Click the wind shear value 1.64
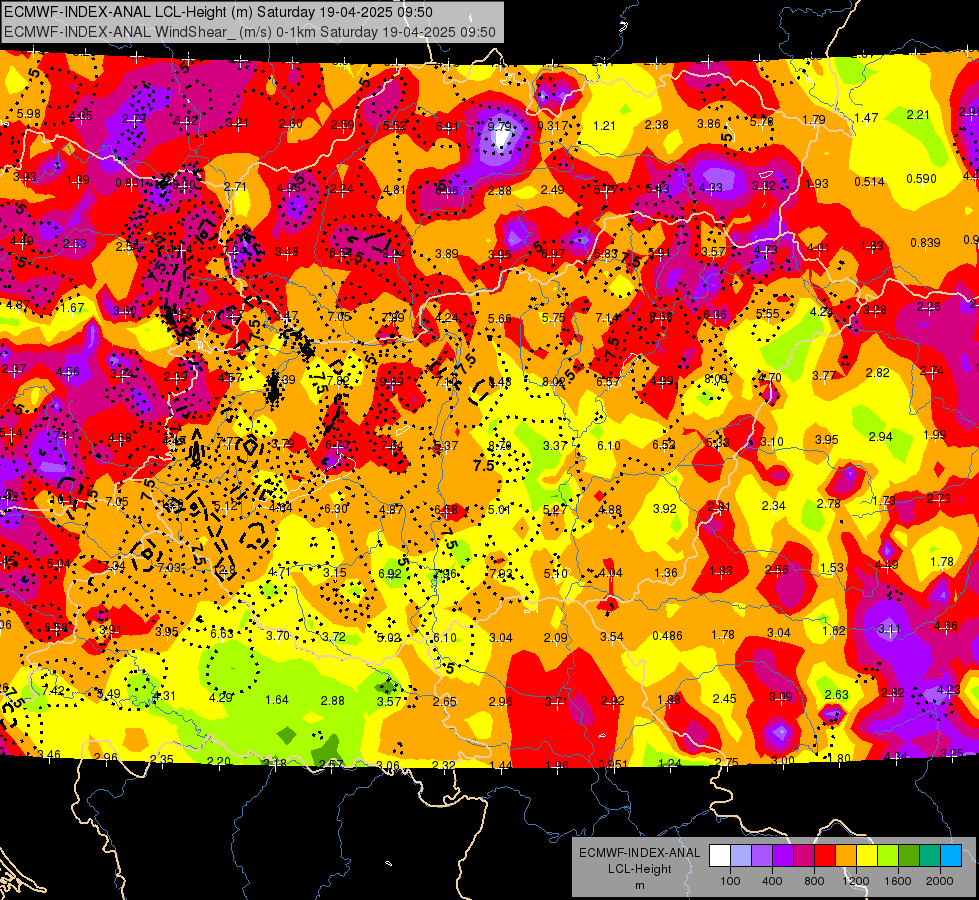Image resolution: width=979 pixels, height=900 pixels. tap(277, 700)
